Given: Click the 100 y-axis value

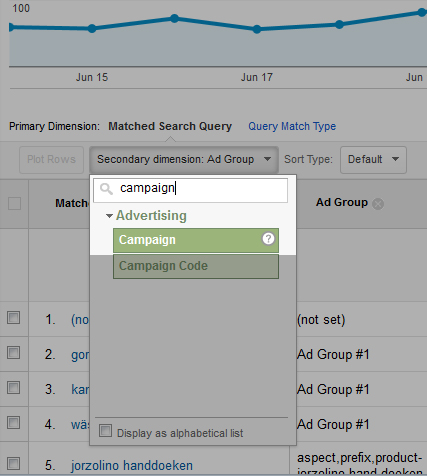Looking at the screenshot, I should (x=21, y=8).
